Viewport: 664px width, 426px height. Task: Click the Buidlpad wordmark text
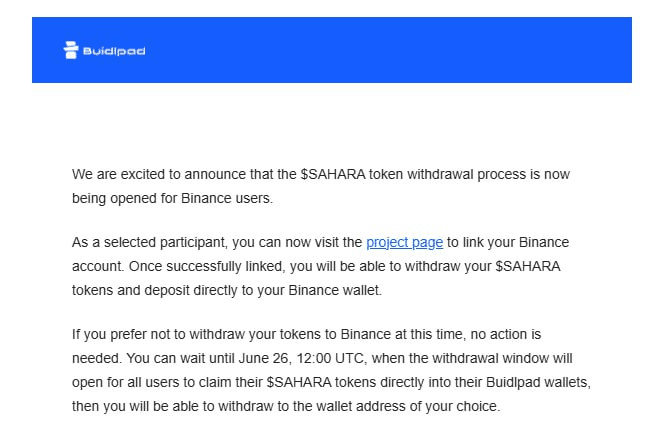[114, 51]
